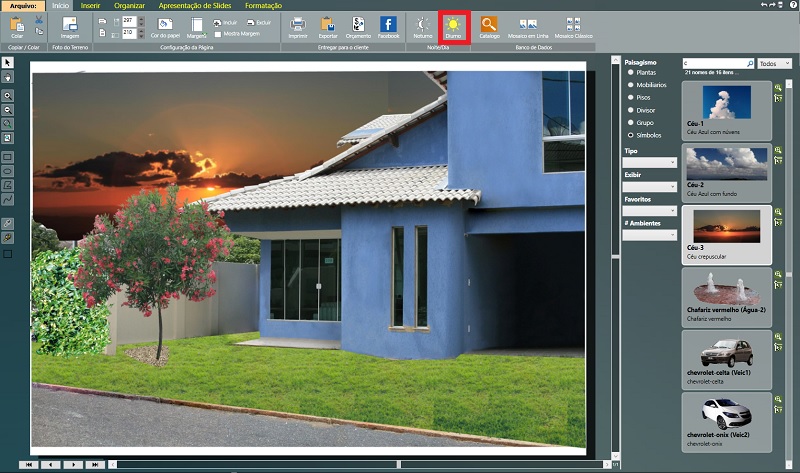Click the Diurno sun icon
Image resolution: width=800 pixels, height=473 pixels.
coord(455,24)
